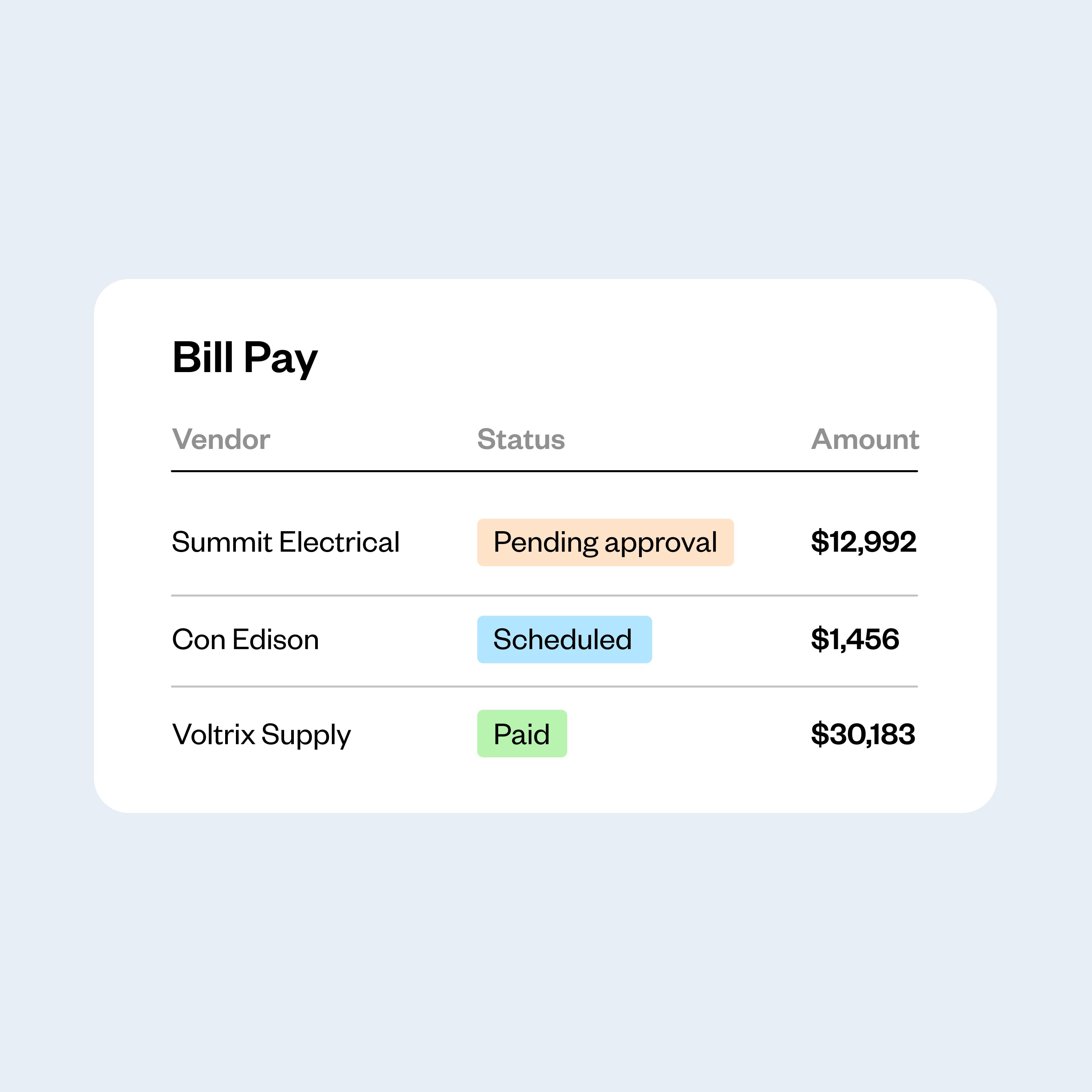Select the Summit Electrical bill row
The height and width of the screenshot is (1092, 1092).
[544, 542]
